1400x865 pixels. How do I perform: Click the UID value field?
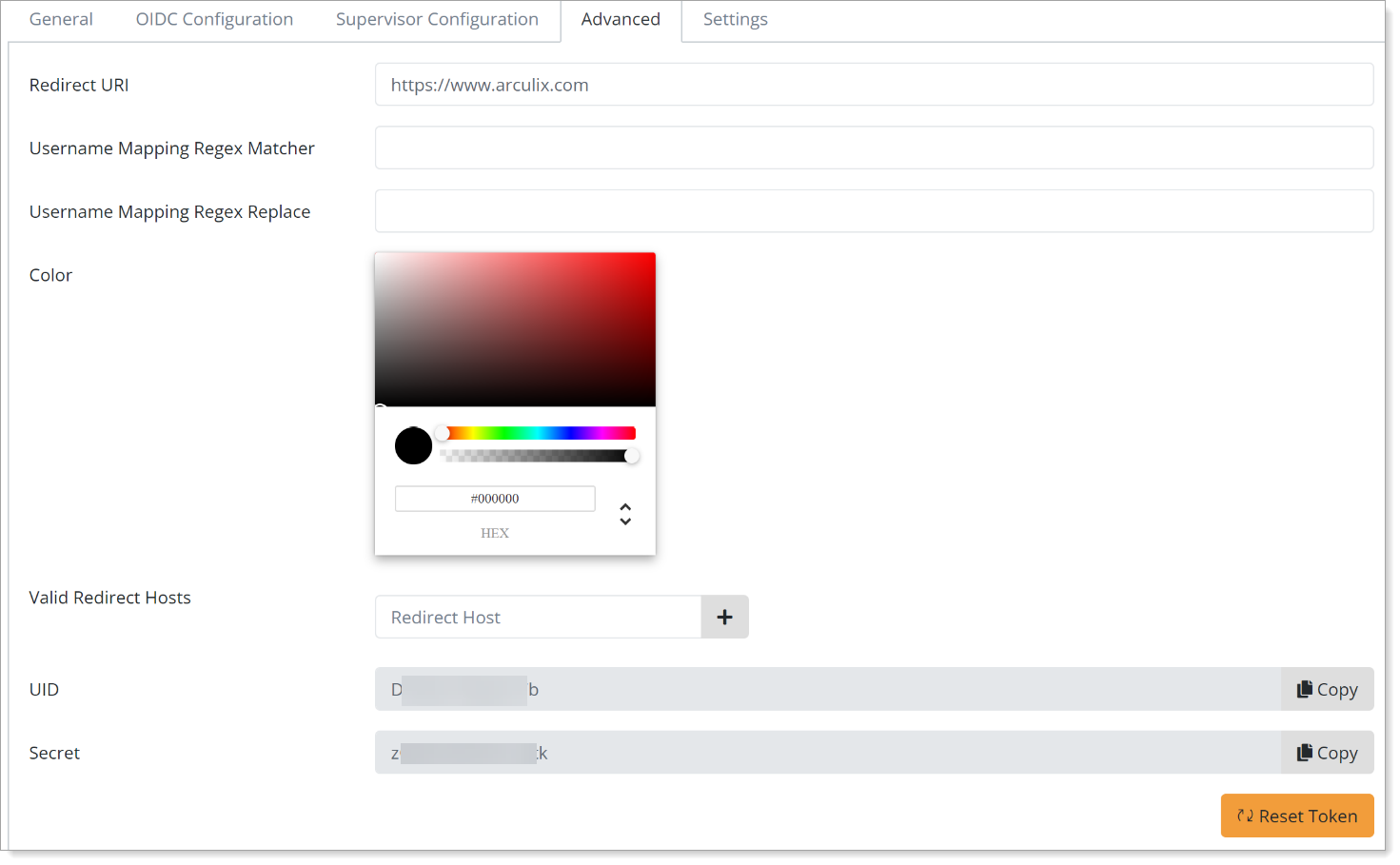click(x=827, y=689)
